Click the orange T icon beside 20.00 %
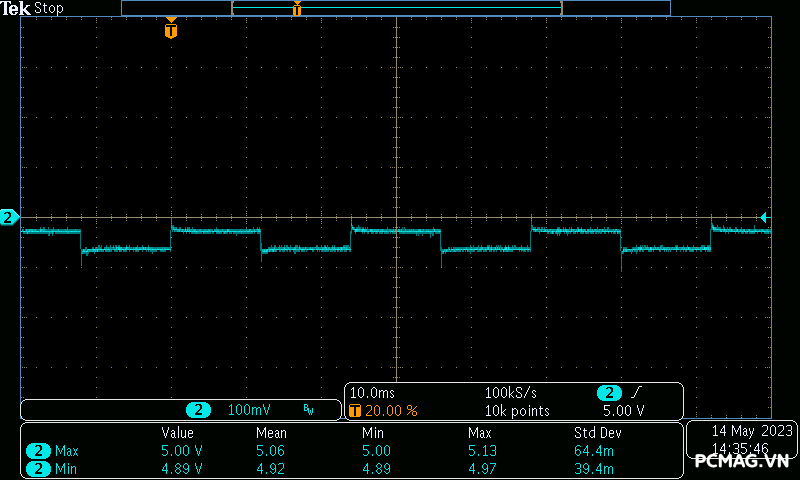 [x=355, y=410]
